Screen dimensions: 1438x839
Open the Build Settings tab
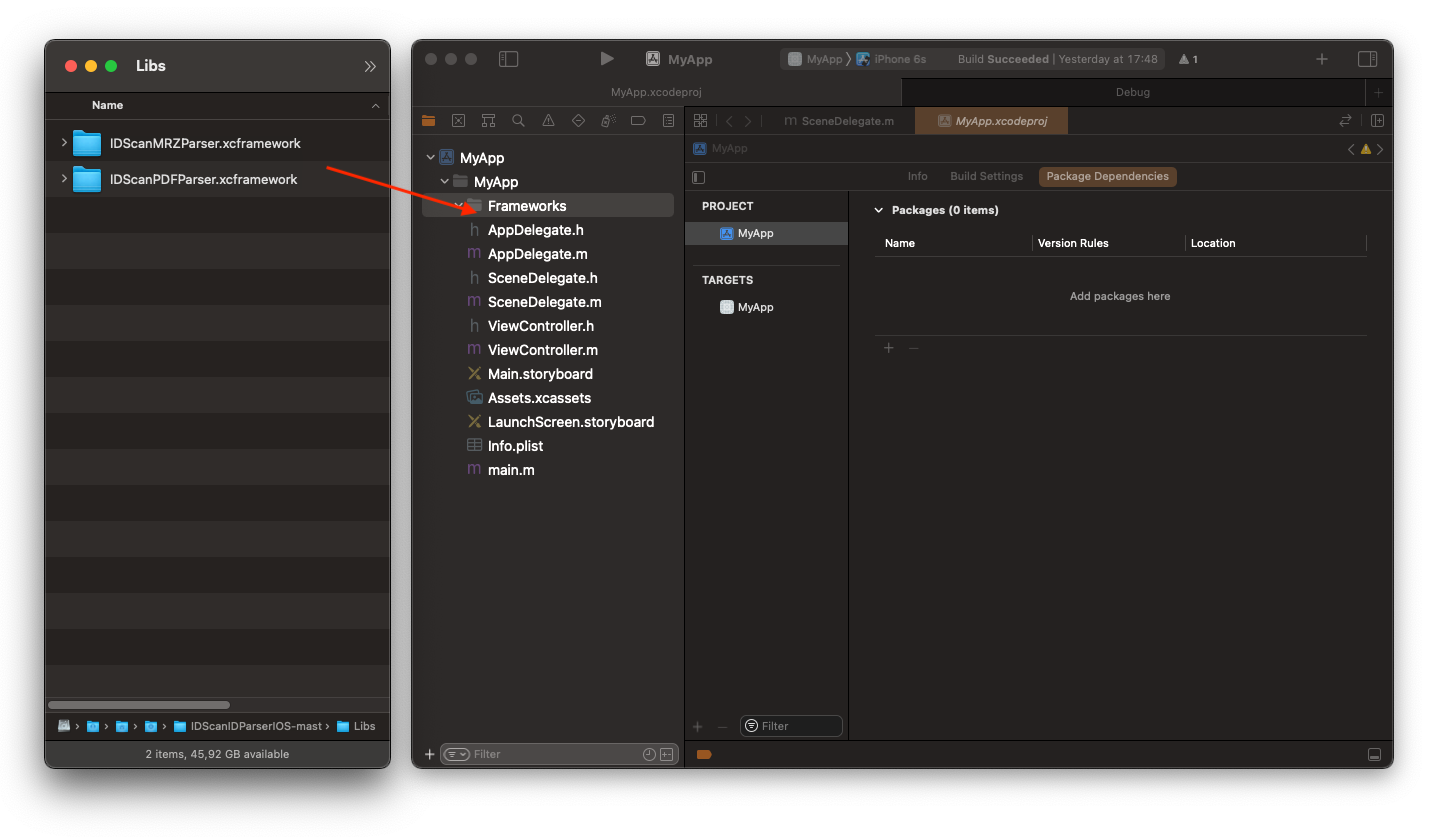pyautogui.click(x=986, y=176)
